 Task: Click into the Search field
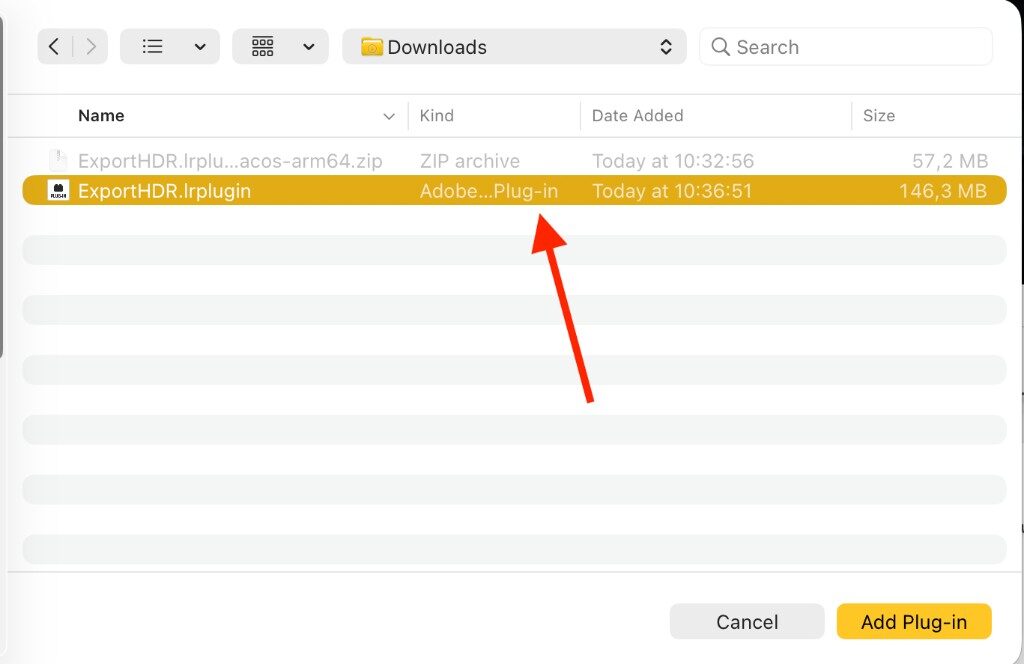pyautogui.click(x=846, y=46)
